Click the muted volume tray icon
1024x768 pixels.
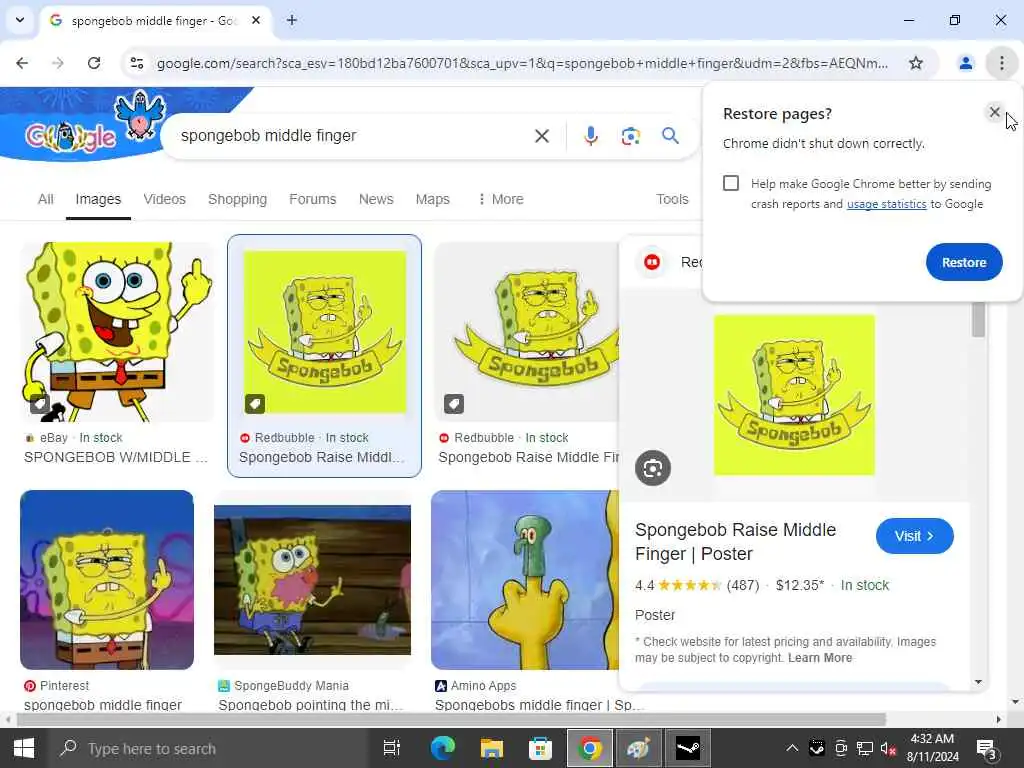(888, 749)
